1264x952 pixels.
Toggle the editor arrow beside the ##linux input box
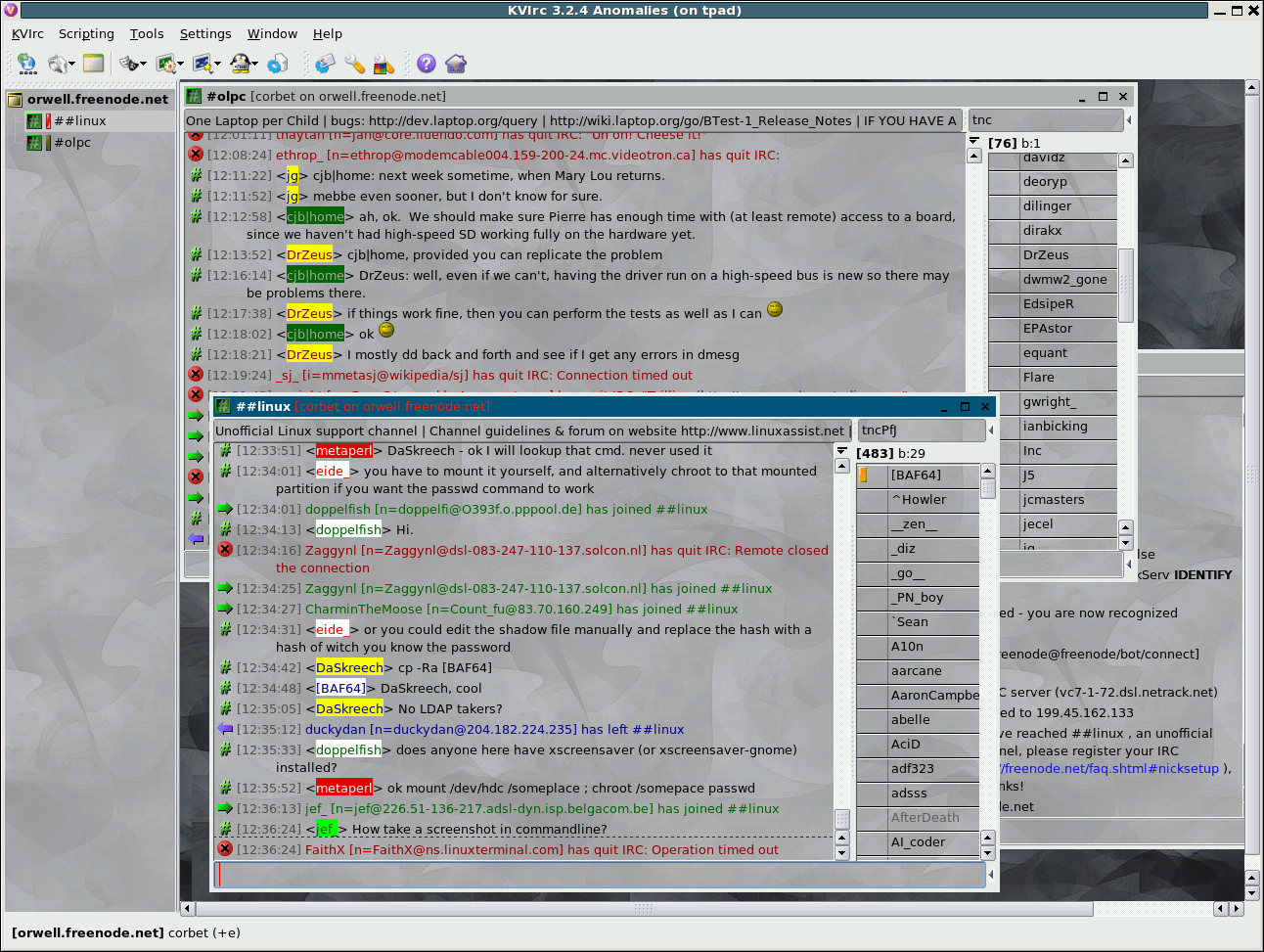point(990,875)
